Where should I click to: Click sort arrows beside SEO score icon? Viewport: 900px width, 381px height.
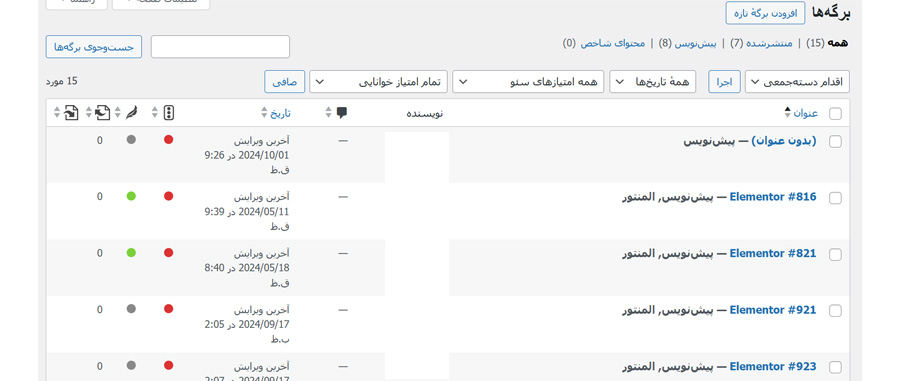coord(154,112)
